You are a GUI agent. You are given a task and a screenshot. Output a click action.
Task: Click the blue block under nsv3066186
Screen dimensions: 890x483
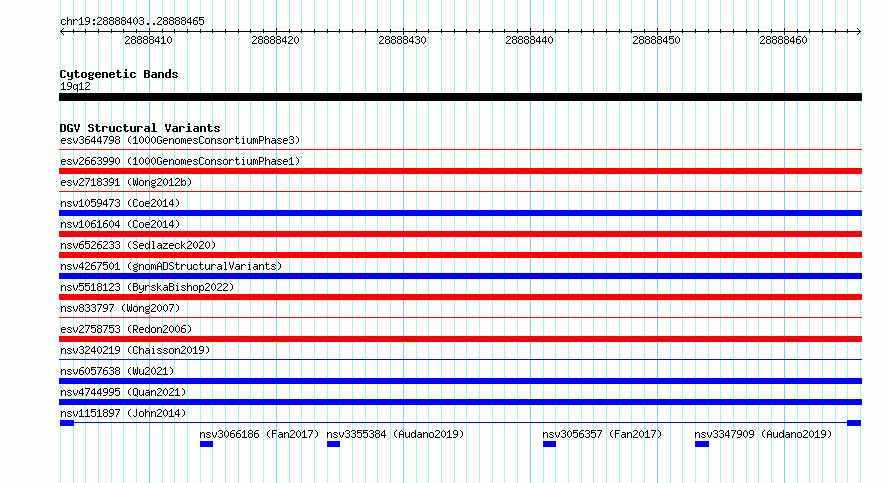point(207,444)
